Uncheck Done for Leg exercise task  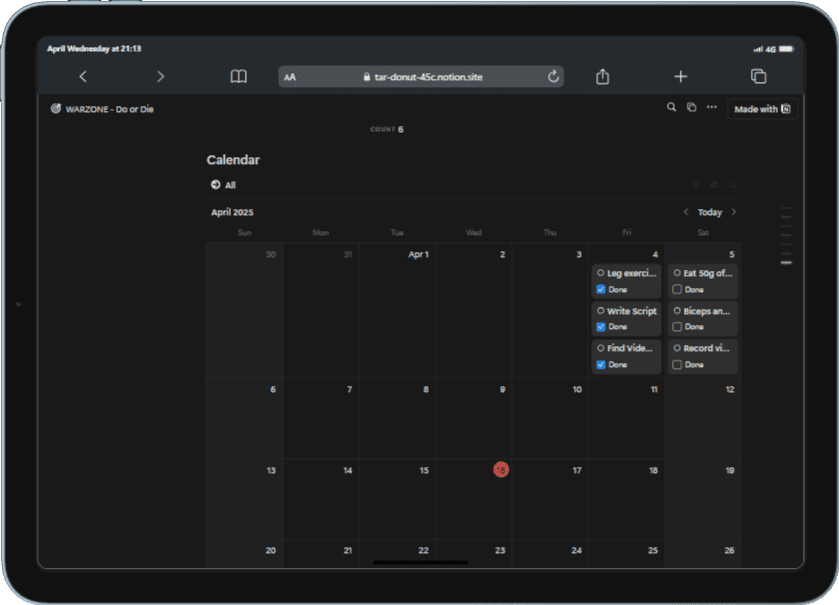[601, 289]
